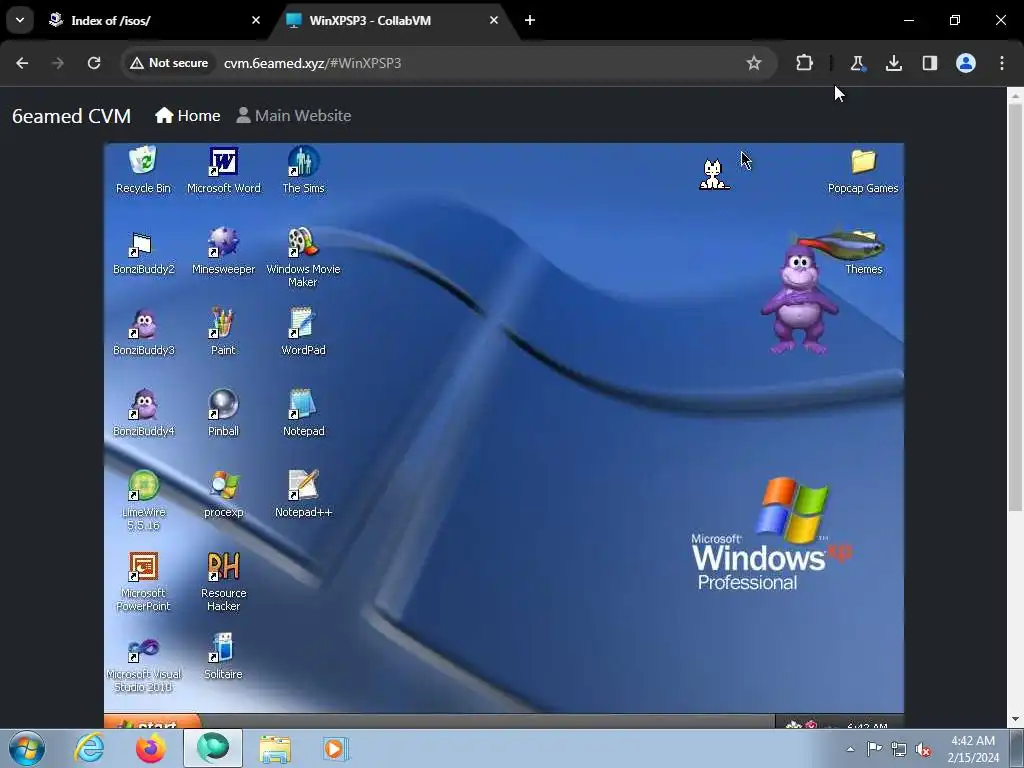Select the BonziBuddy4 shortcut
Image resolution: width=1024 pixels, height=768 pixels.
(x=143, y=414)
